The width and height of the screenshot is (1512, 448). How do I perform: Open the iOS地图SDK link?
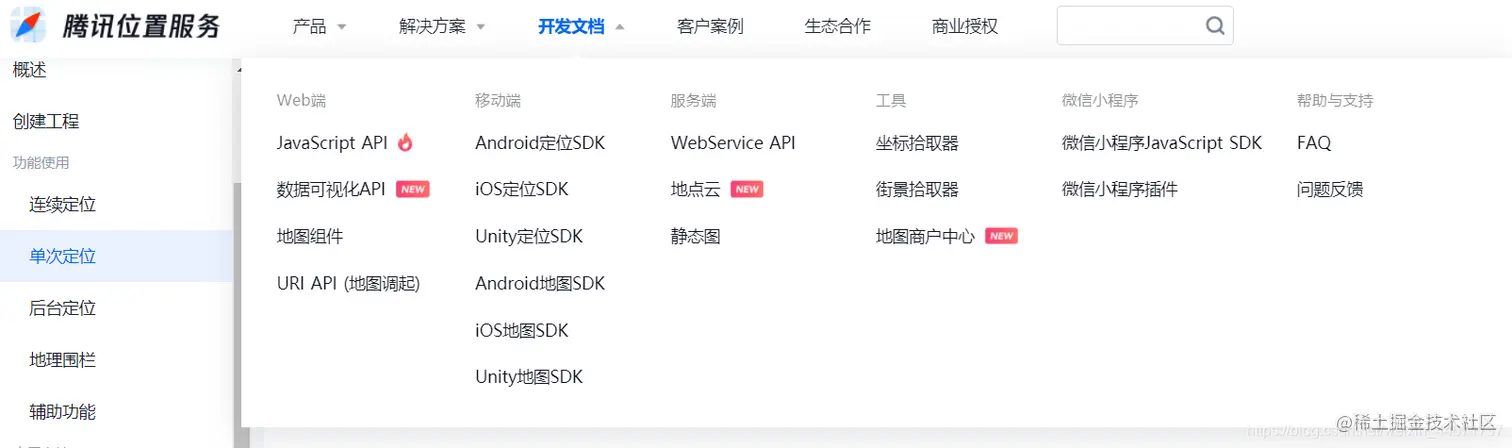[x=522, y=330]
